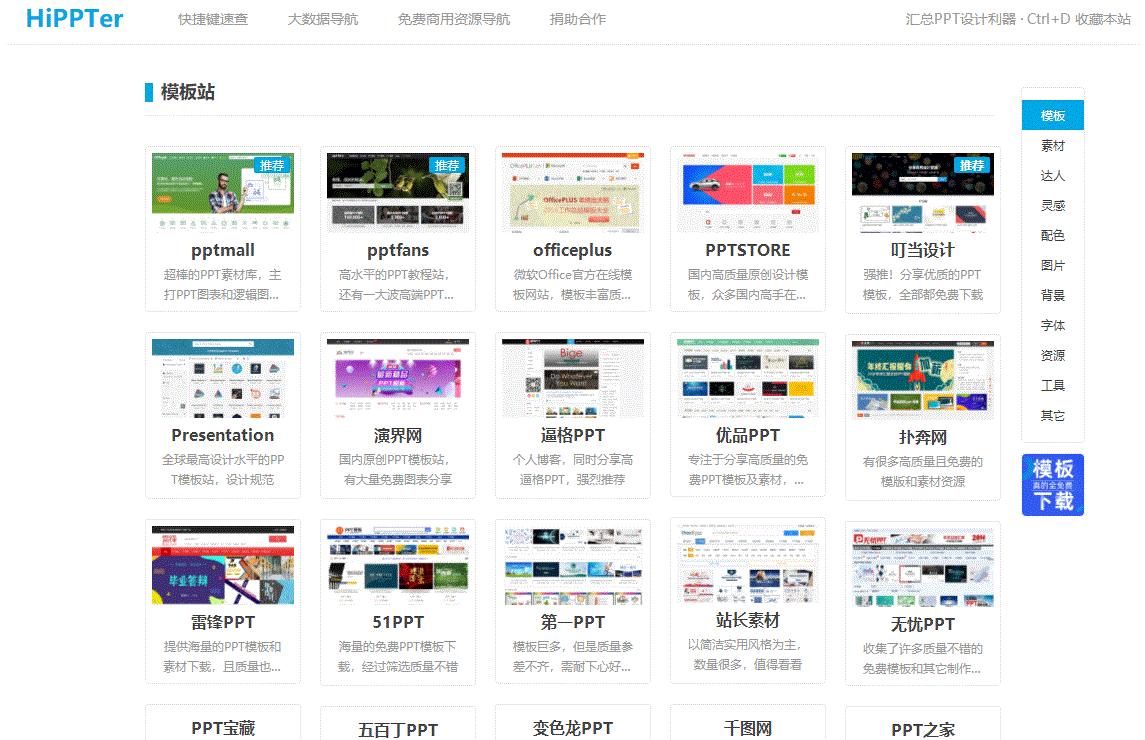Select the 模板 category tab
The image size is (1145, 740).
(1051, 115)
